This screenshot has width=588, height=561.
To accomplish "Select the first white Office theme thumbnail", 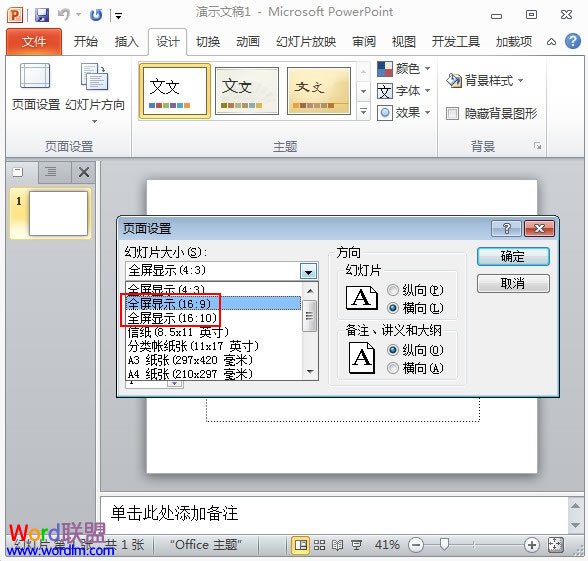I will [x=174, y=91].
